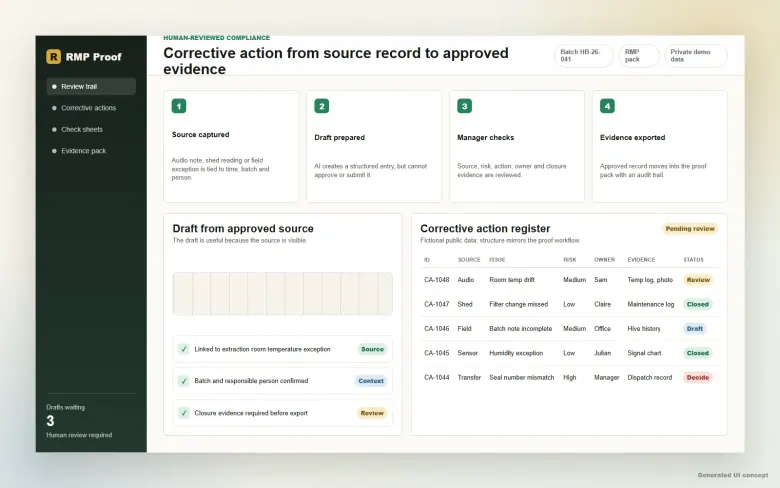Click the Source tag in draft checklist
Viewport: 780px width, 488px height.
coord(372,349)
